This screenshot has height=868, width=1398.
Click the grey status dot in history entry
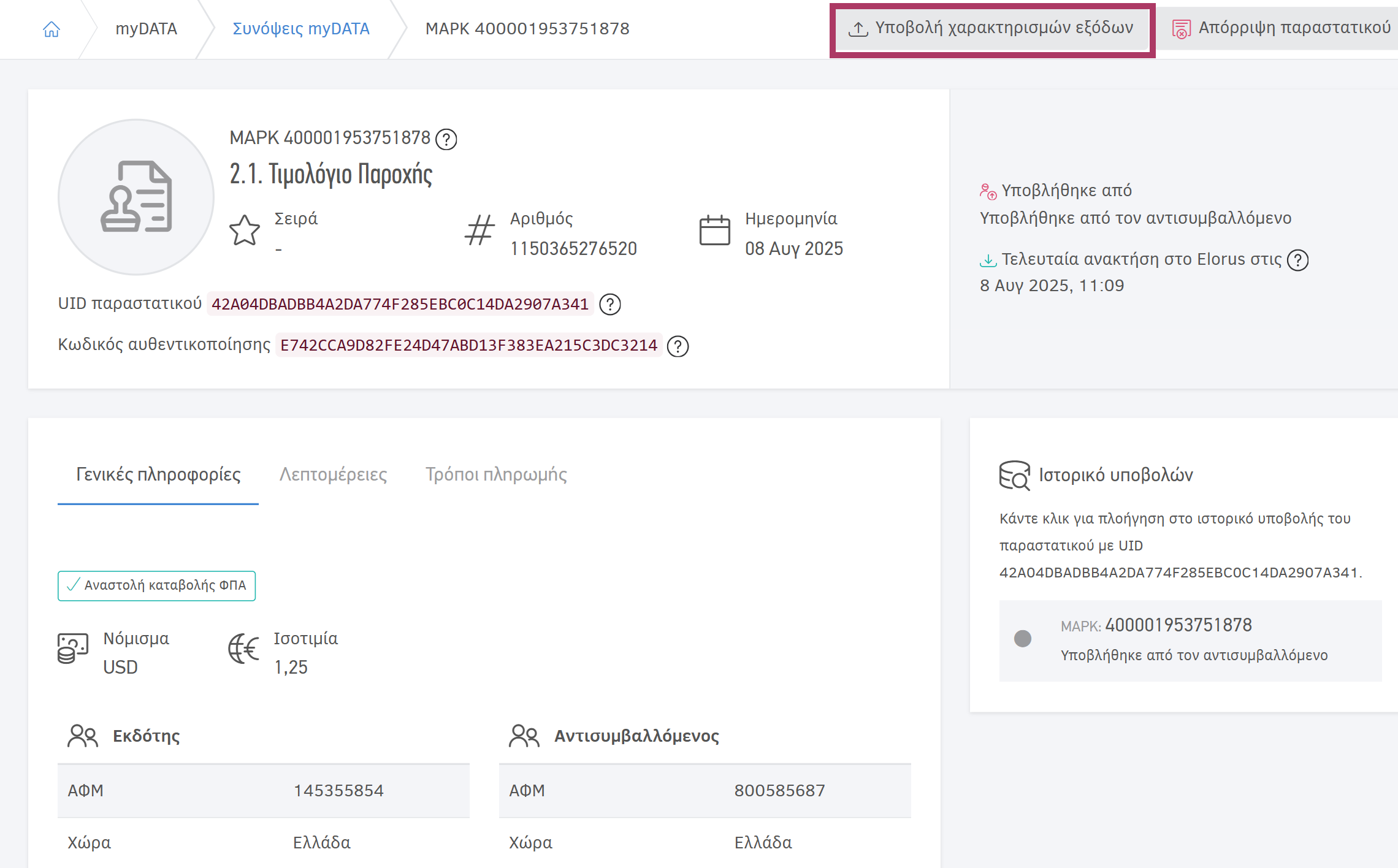click(1023, 639)
